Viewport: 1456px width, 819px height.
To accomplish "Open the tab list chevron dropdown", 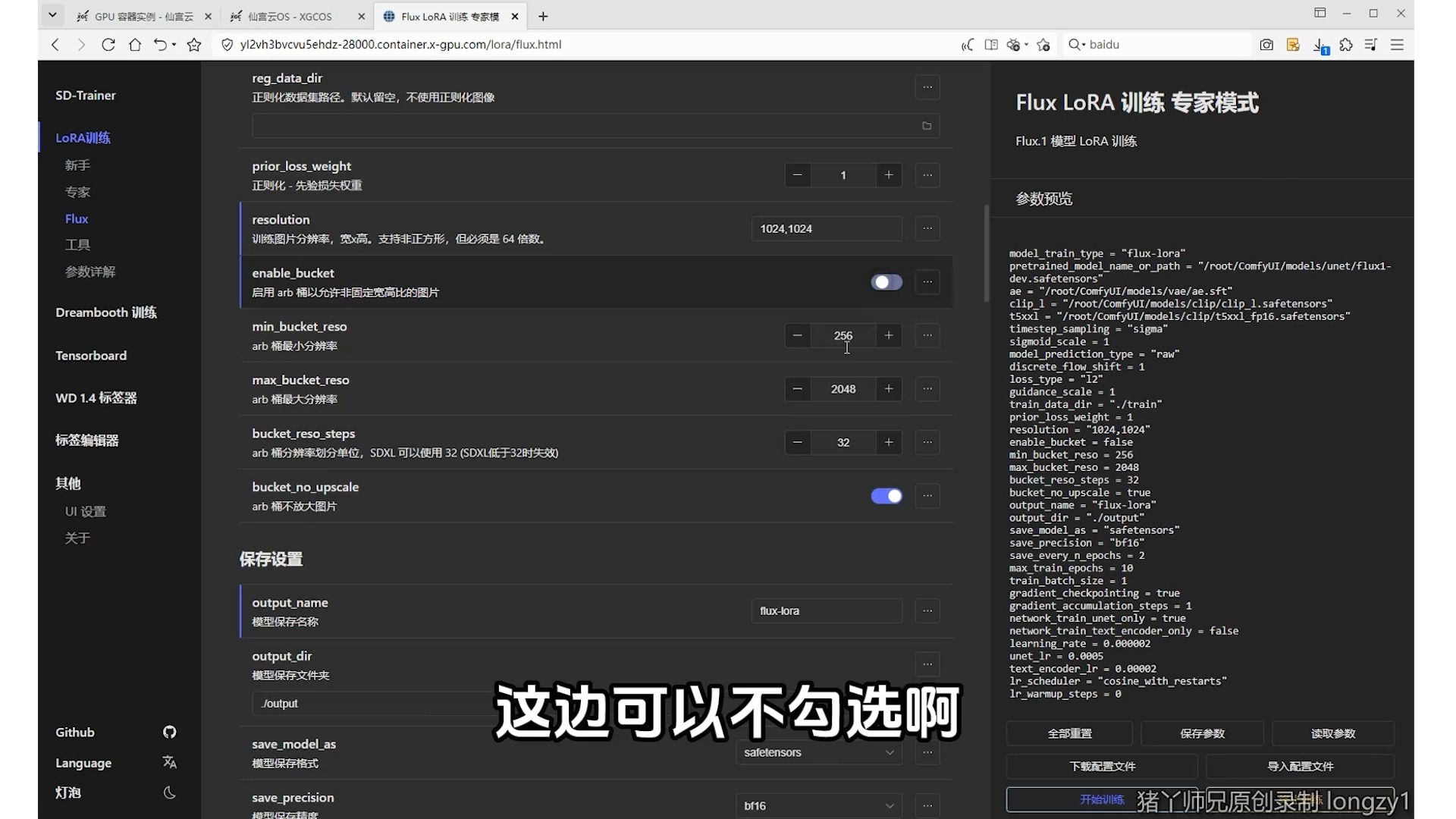I will [52, 14].
